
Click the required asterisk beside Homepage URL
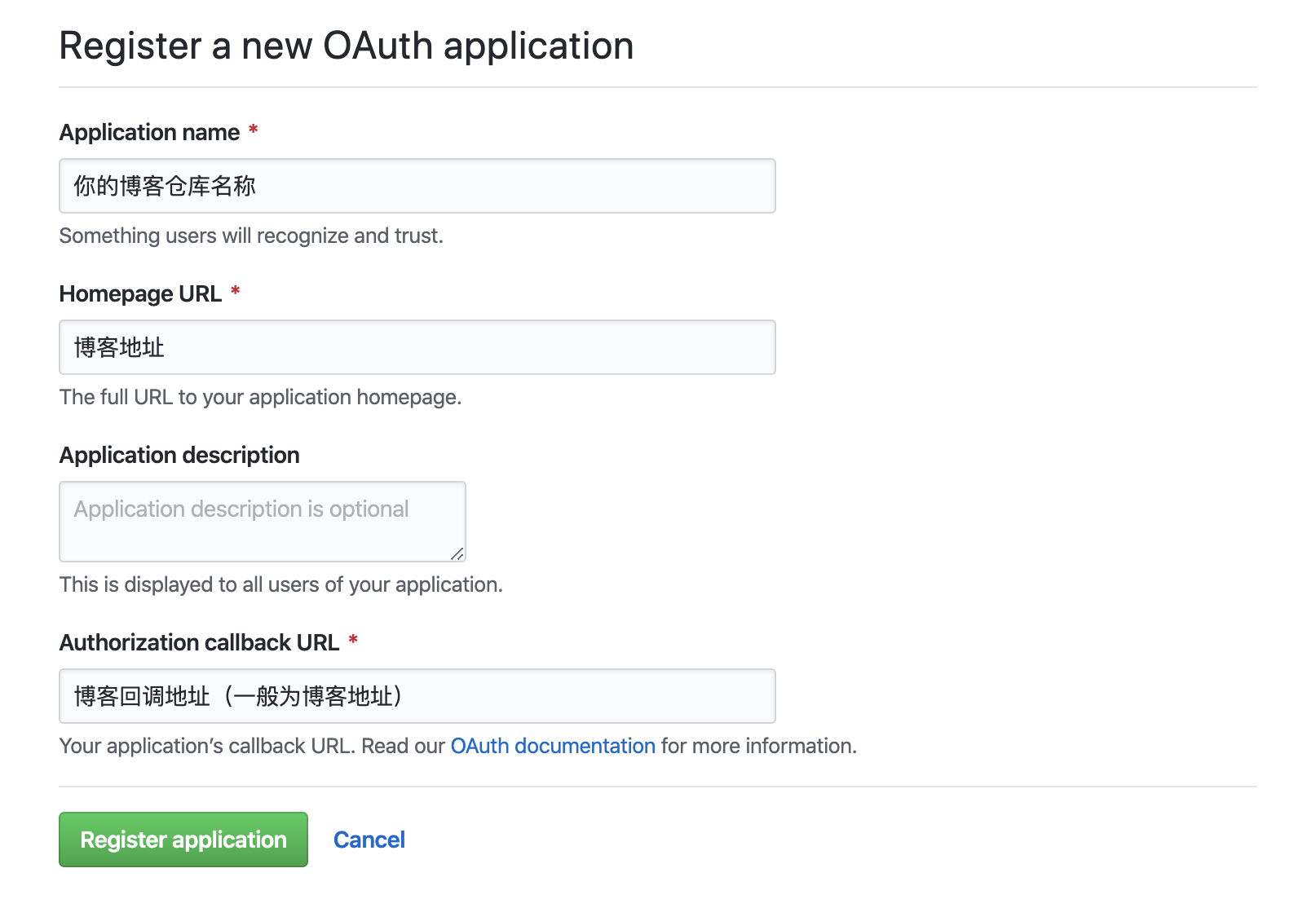coord(235,292)
